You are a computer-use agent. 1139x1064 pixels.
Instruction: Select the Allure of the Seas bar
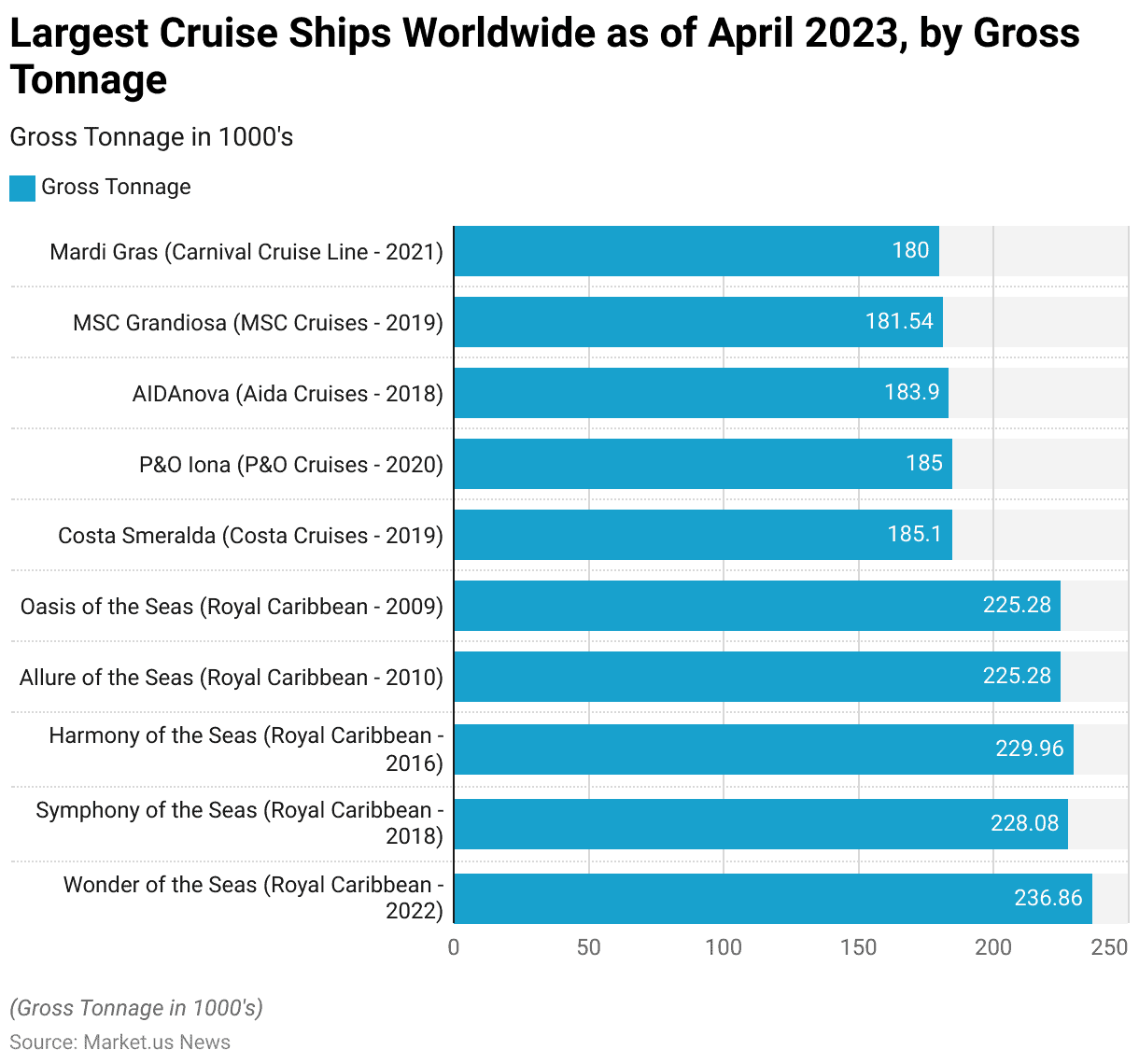[756, 677]
